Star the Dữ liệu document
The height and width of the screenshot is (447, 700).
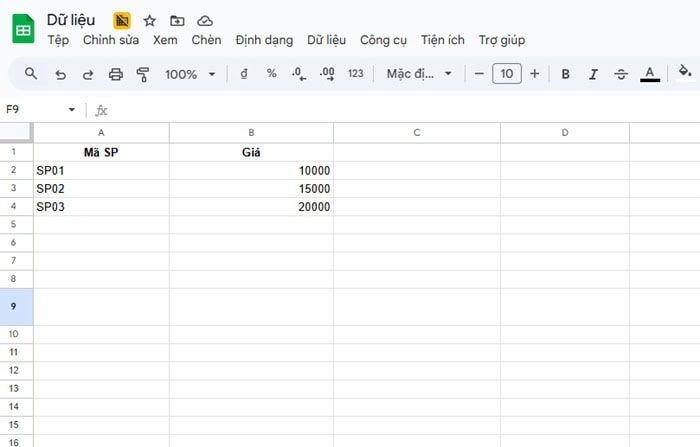click(150, 20)
